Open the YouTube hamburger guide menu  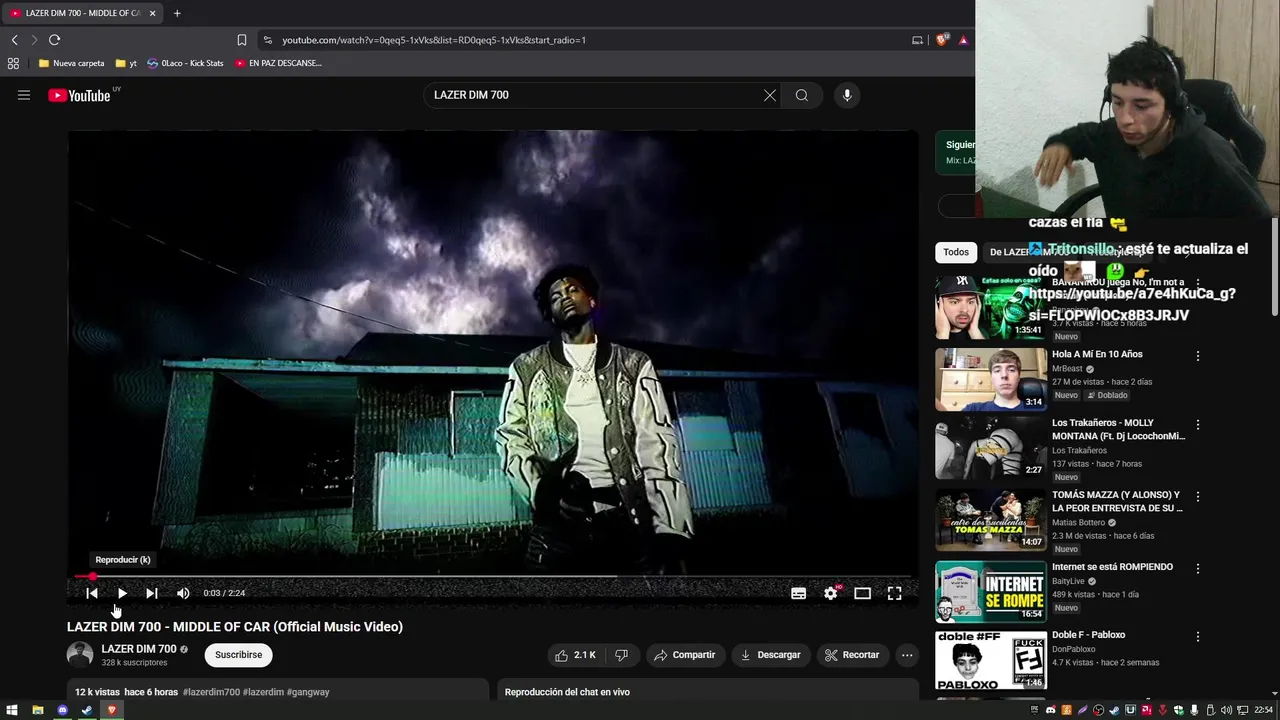[24, 95]
